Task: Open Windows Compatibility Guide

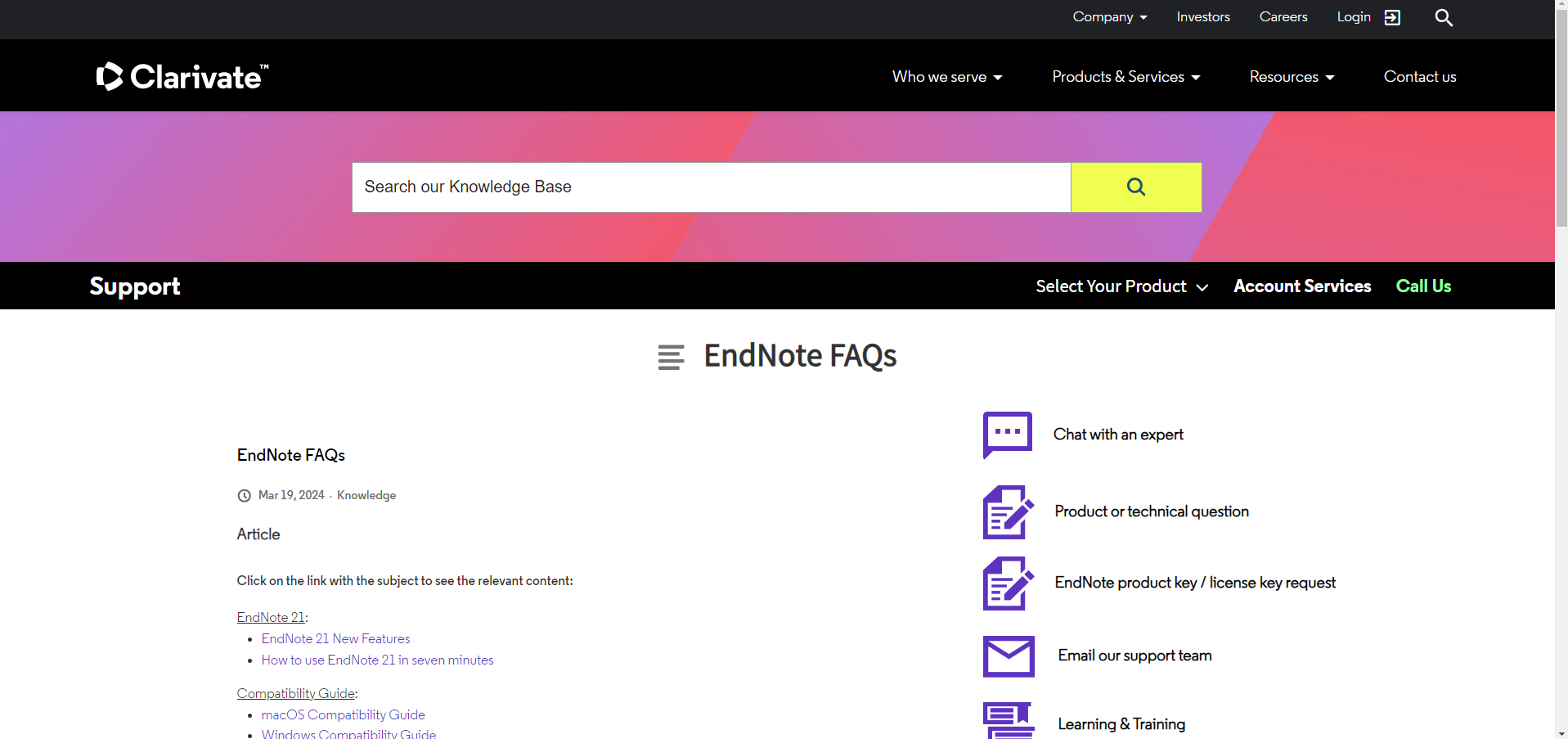Action: (348, 733)
